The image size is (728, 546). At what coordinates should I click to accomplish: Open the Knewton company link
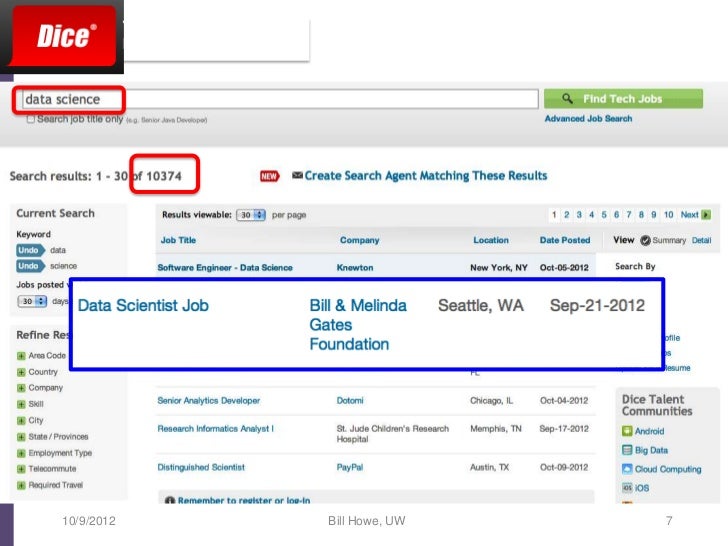click(355, 267)
